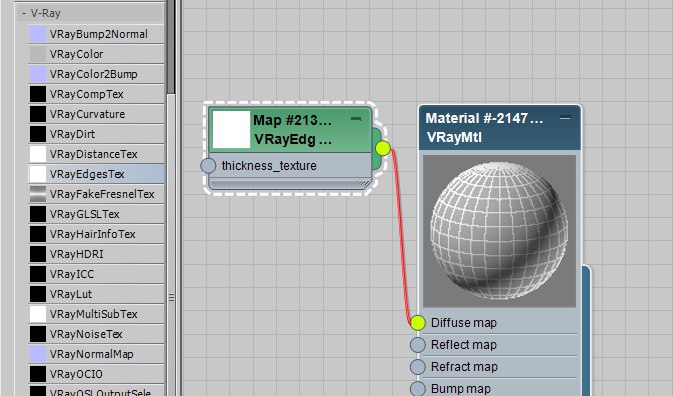Click the Bump map slot label

point(461,389)
